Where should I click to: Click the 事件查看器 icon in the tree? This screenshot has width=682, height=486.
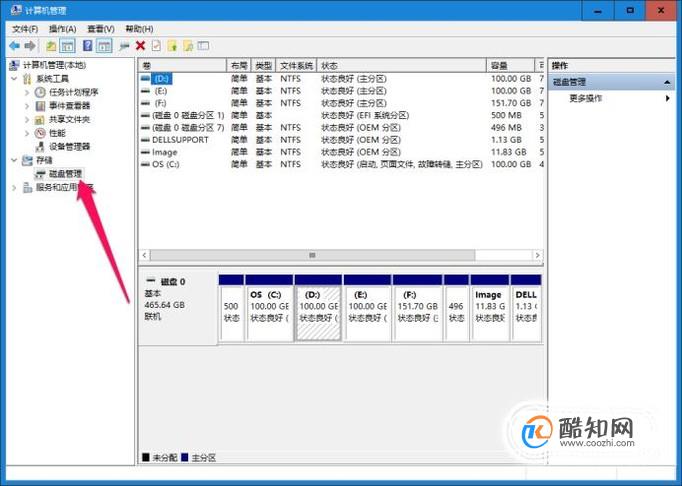(40, 106)
